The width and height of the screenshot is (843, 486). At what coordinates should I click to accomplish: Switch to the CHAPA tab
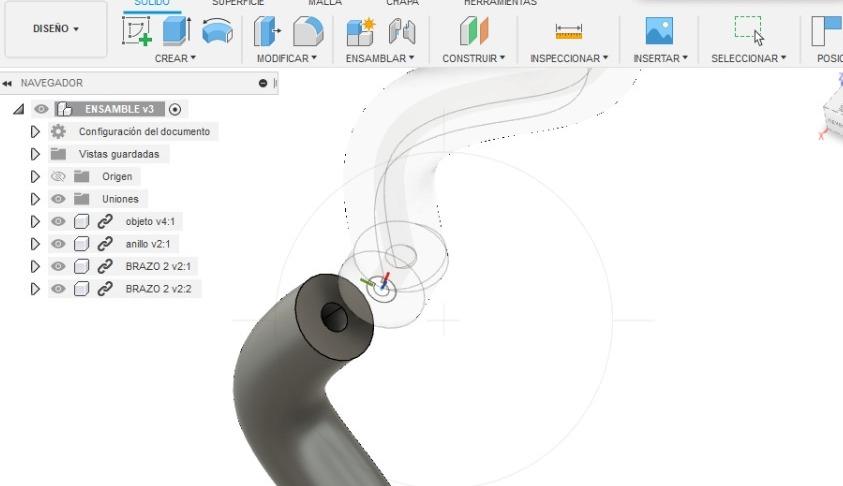[402, 3]
